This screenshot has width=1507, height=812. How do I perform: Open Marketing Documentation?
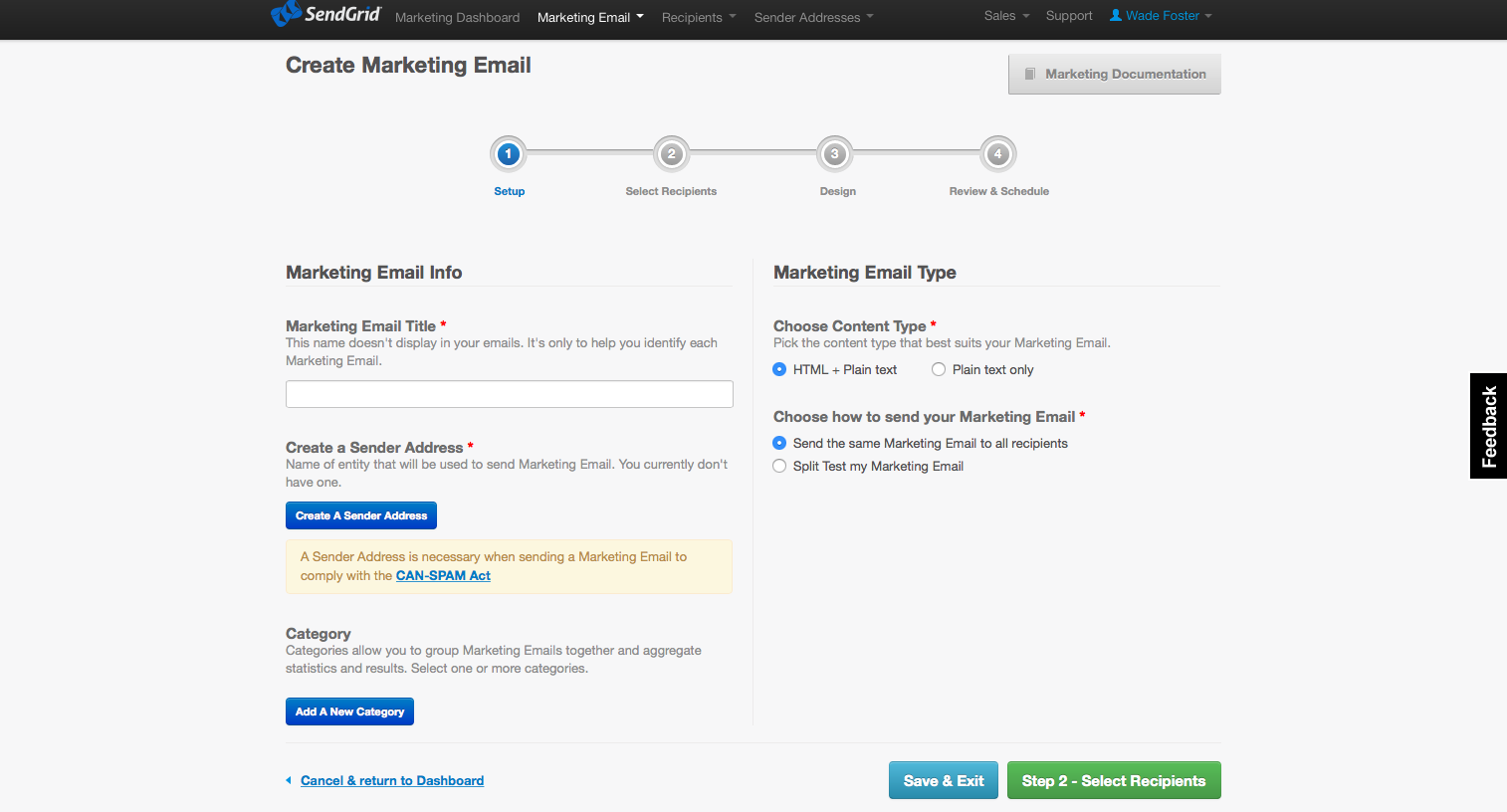click(x=1115, y=74)
